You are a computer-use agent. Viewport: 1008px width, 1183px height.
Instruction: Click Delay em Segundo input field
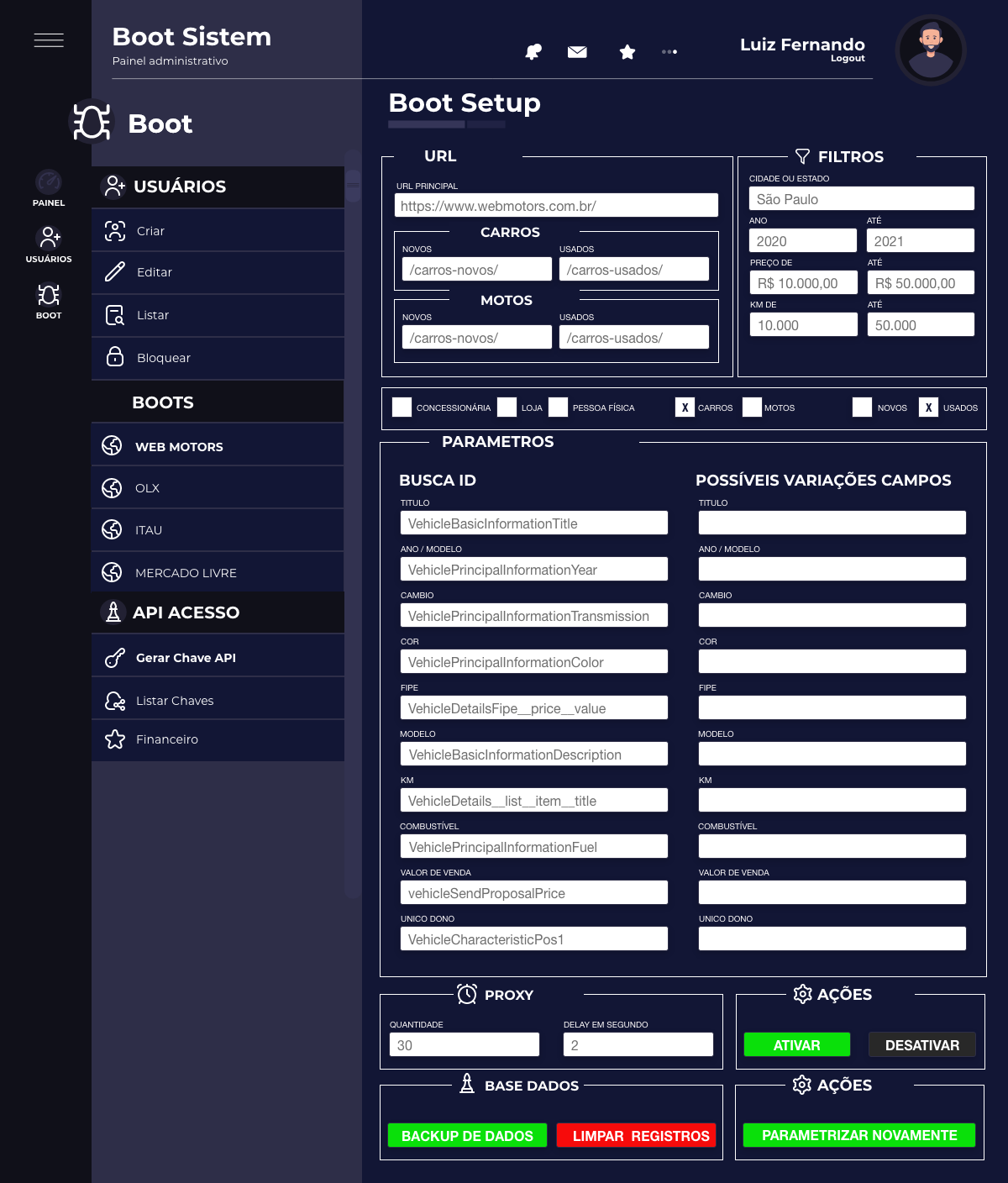tap(638, 1045)
